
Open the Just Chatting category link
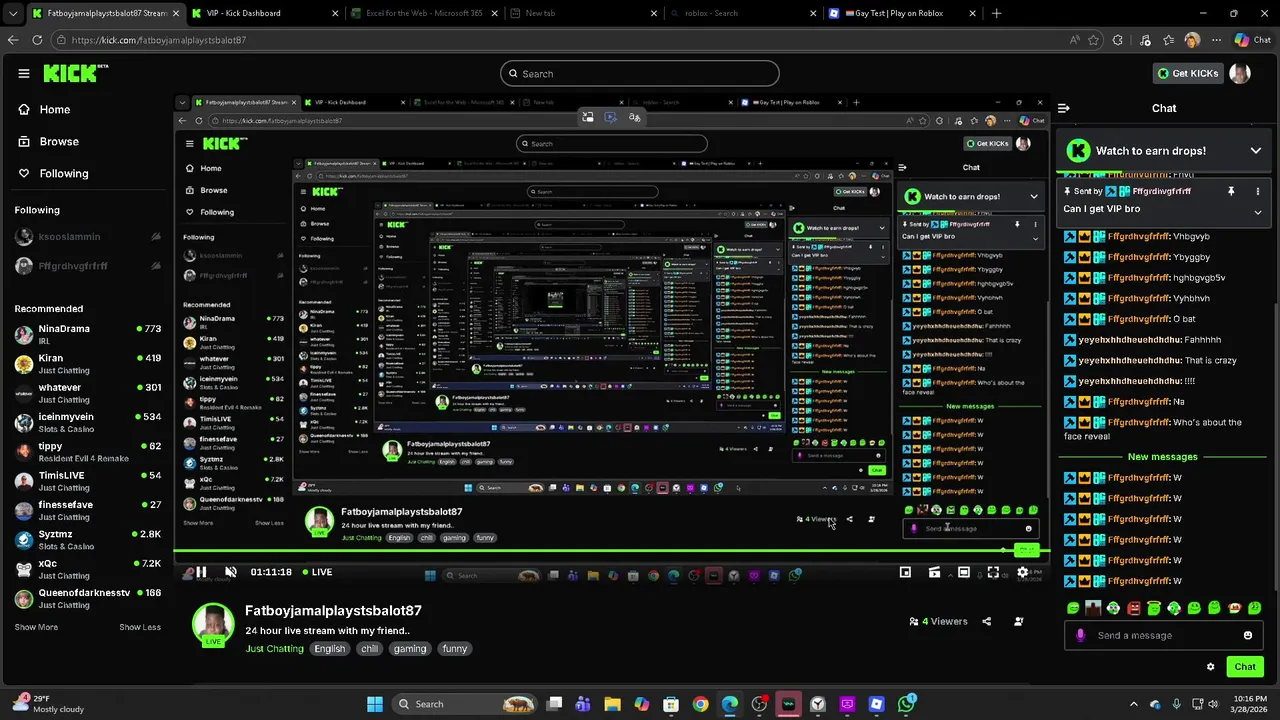[x=275, y=648]
